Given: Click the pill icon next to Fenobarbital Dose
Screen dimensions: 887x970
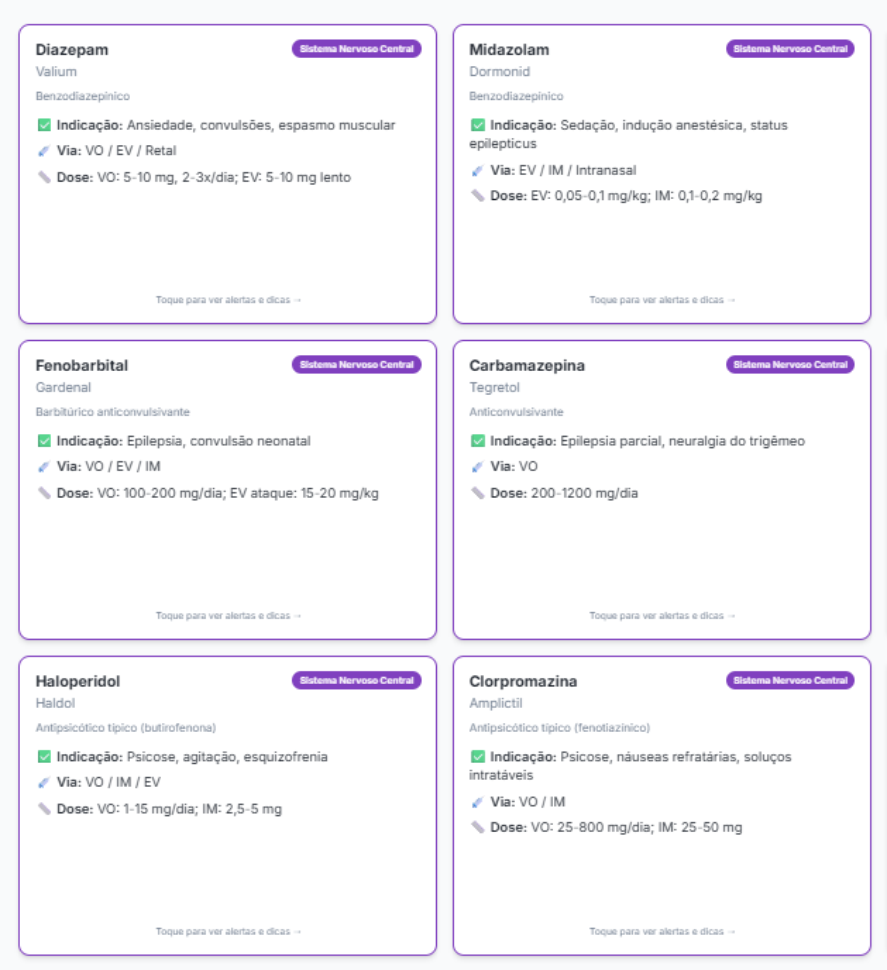Looking at the screenshot, I should pyautogui.click(x=44, y=493).
